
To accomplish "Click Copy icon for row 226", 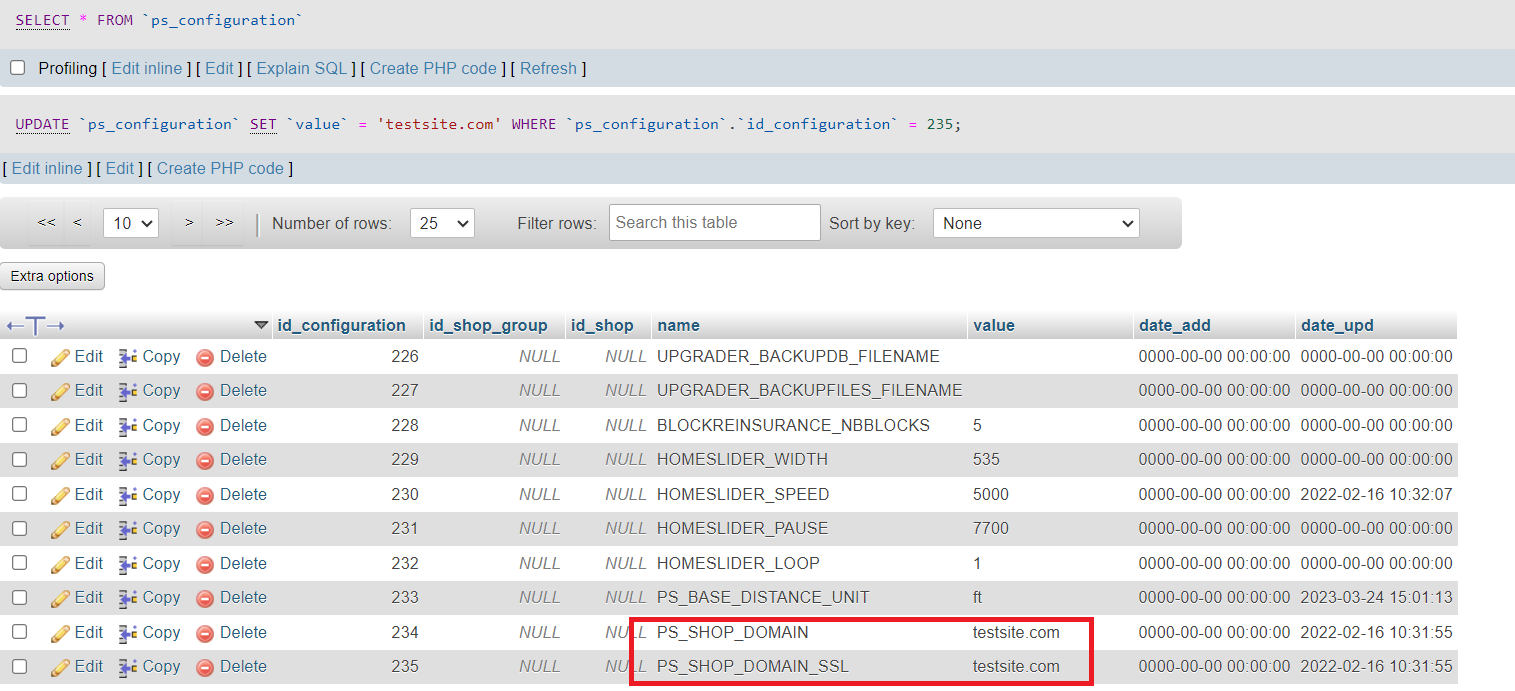I will [x=128, y=357].
